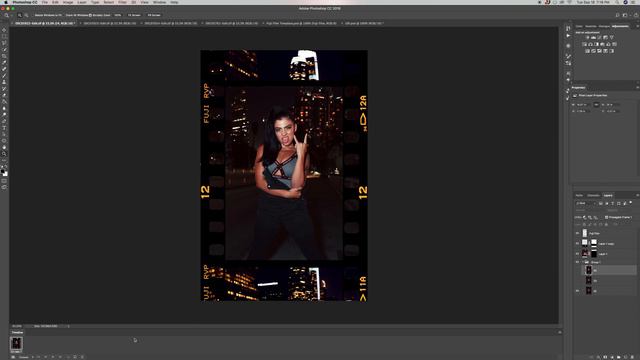Image resolution: width=640 pixels, height=360 pixels.
Task: Click the W width field in Properties
Action: (584, 105)
